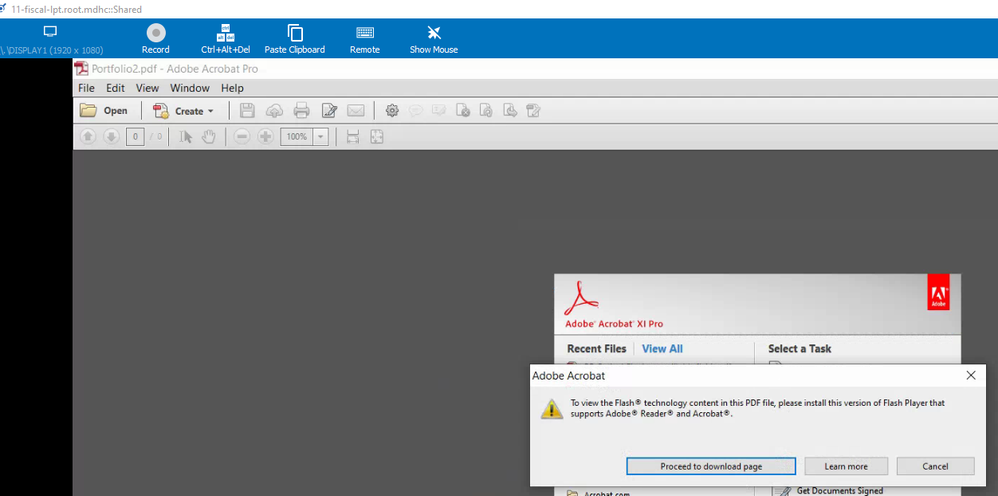Close the Adobe Acrobat dialog with X
998x496 pixels.
tap(971, 376)
